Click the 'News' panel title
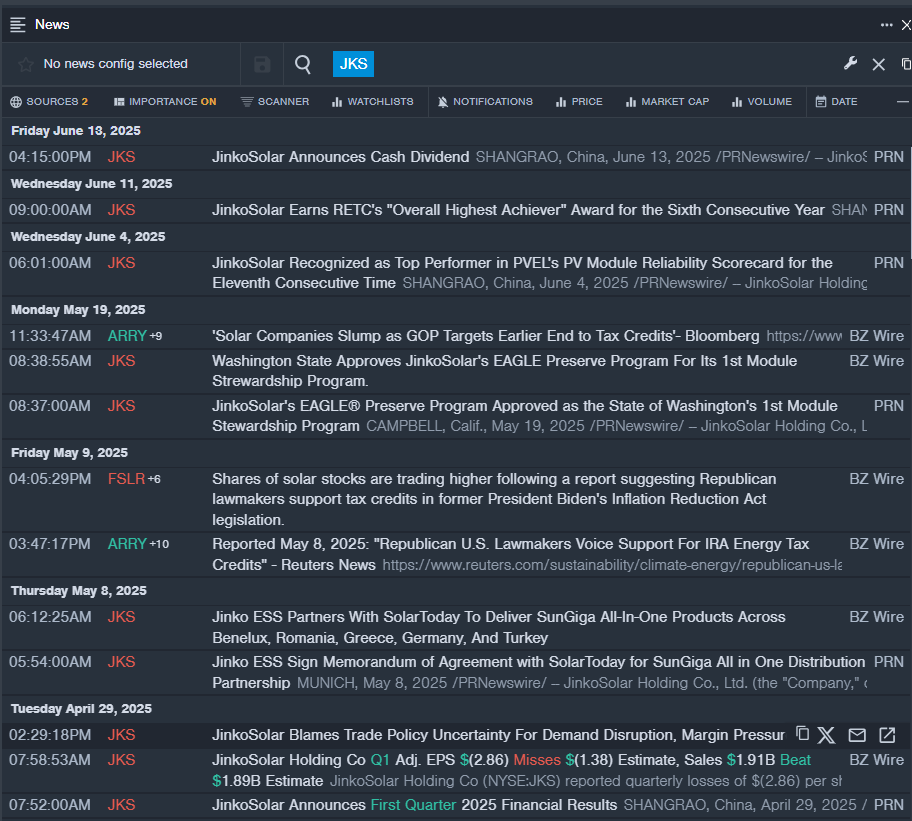The width and height of the screenshot is (912, 821). pos(52,24)
